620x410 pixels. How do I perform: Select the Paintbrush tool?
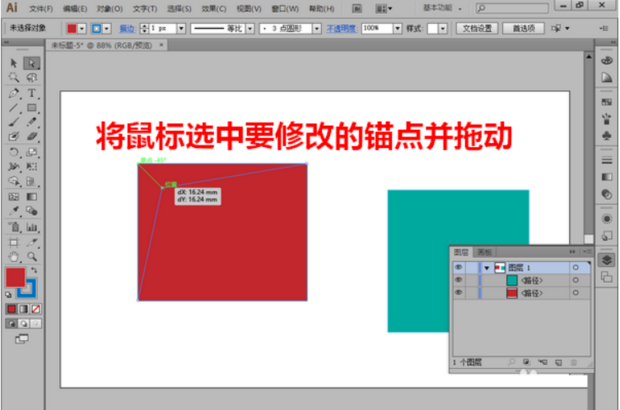tap(14, 122)
